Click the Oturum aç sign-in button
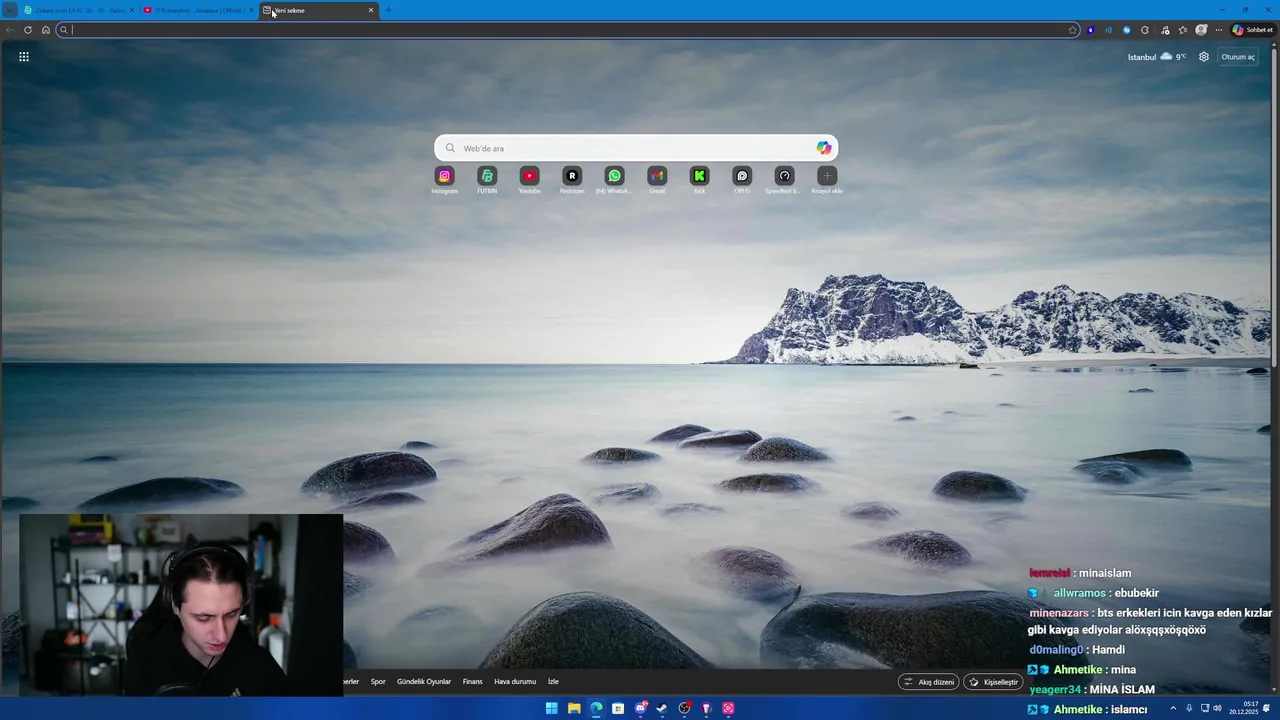This screenshot has height=720, width=1280. coord(1238,57)
